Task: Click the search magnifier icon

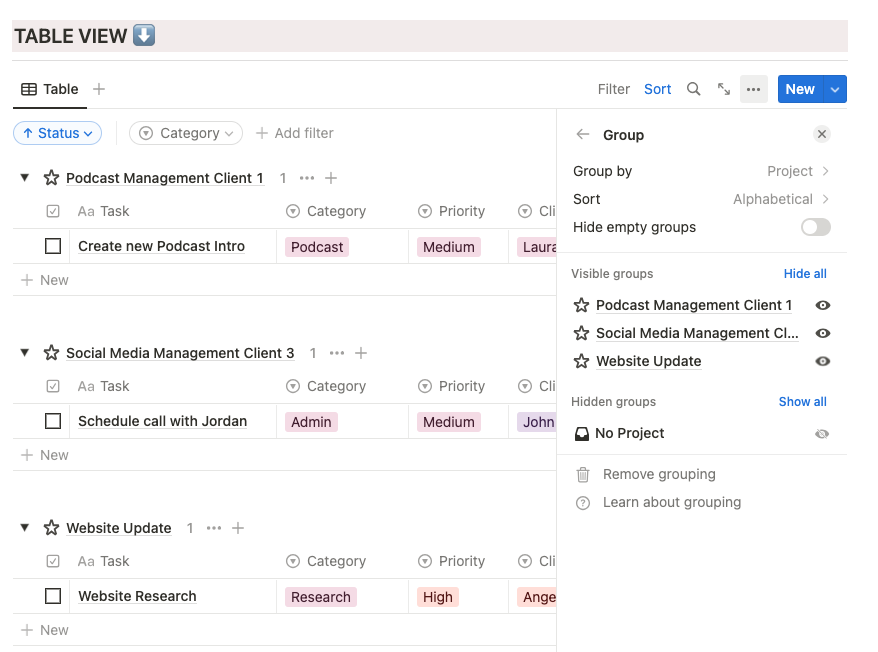Action: coord(693,89)
